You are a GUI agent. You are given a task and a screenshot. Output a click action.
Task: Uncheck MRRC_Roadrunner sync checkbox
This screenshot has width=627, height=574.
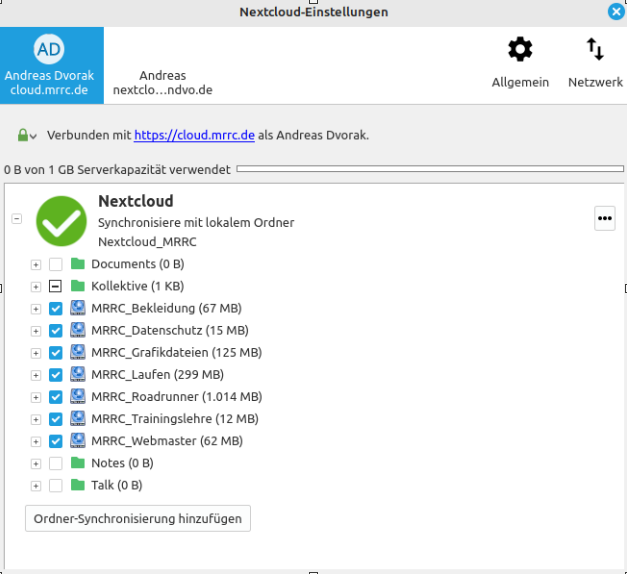(56, 397)
